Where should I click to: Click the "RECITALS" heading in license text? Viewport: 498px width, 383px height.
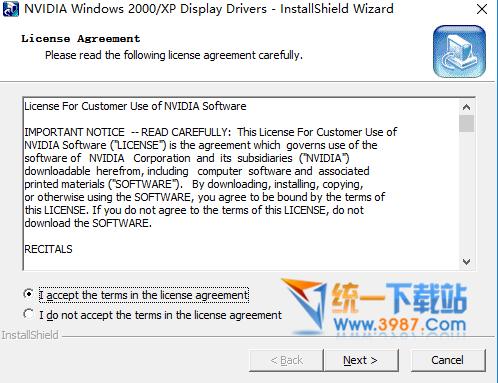[48, 249]
